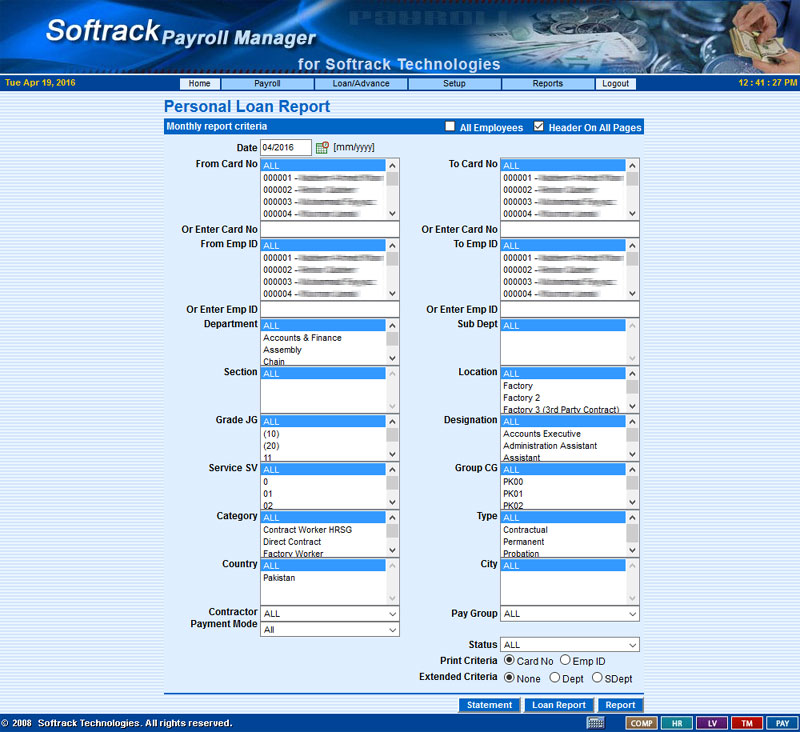
Task: Enable the All Employees checkbox
Action: pos(451,127)
